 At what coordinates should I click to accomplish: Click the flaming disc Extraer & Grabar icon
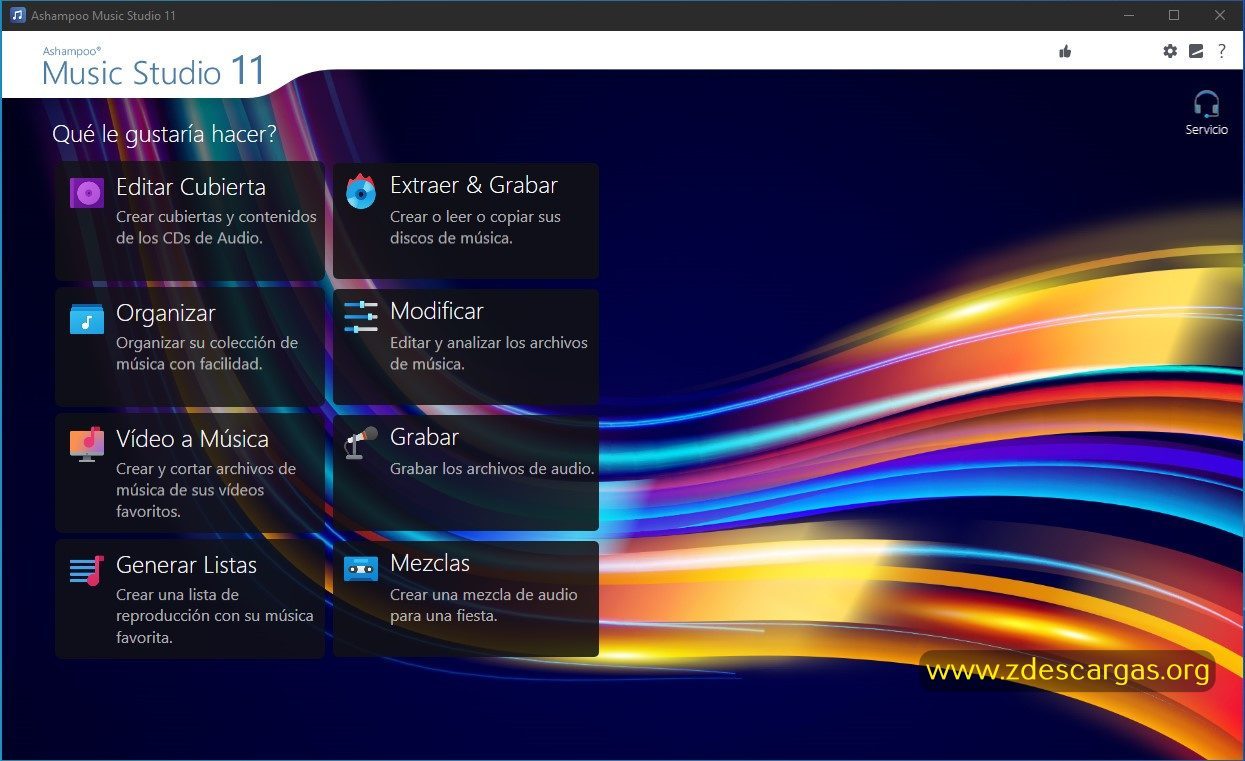click(360, 190)
